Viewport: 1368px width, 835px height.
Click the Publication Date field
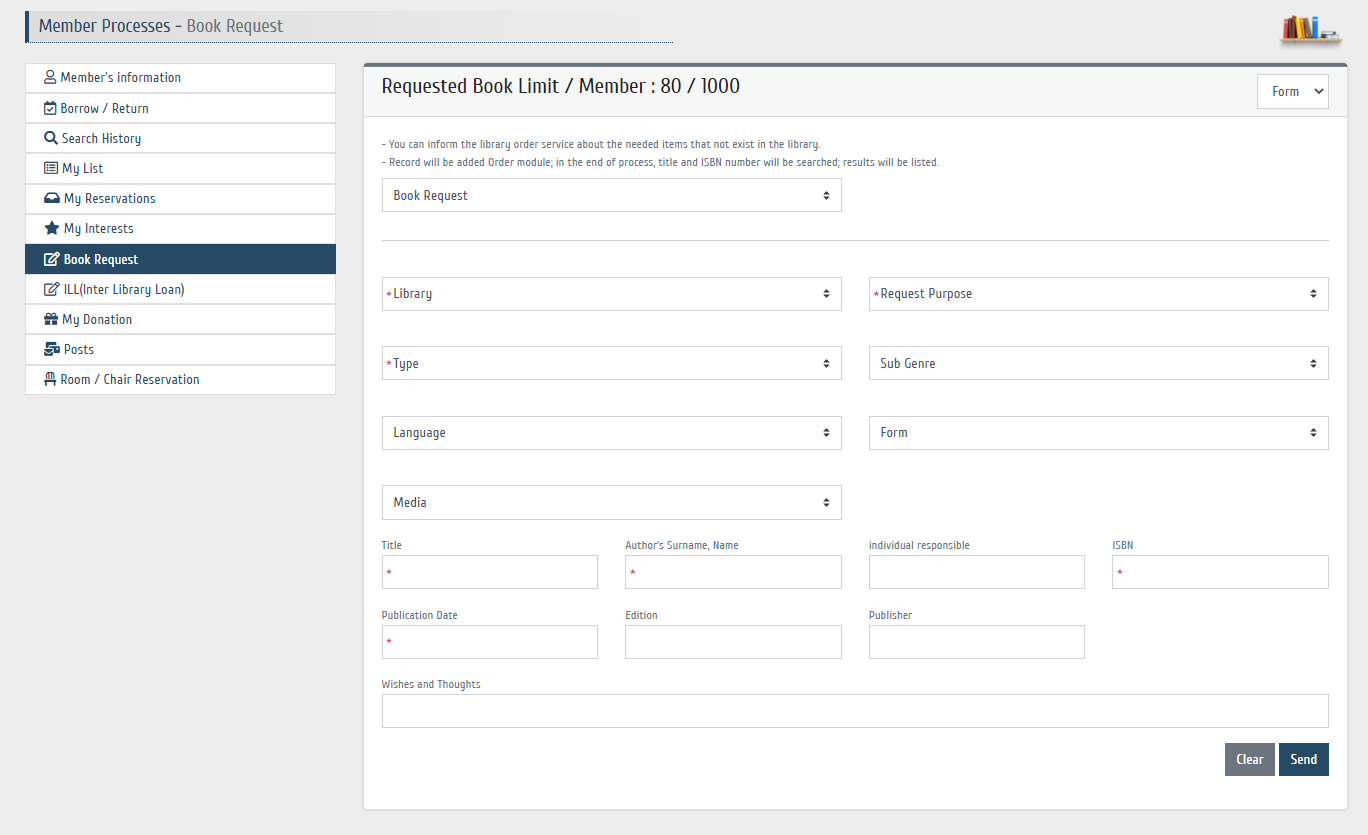pos(489,642)
